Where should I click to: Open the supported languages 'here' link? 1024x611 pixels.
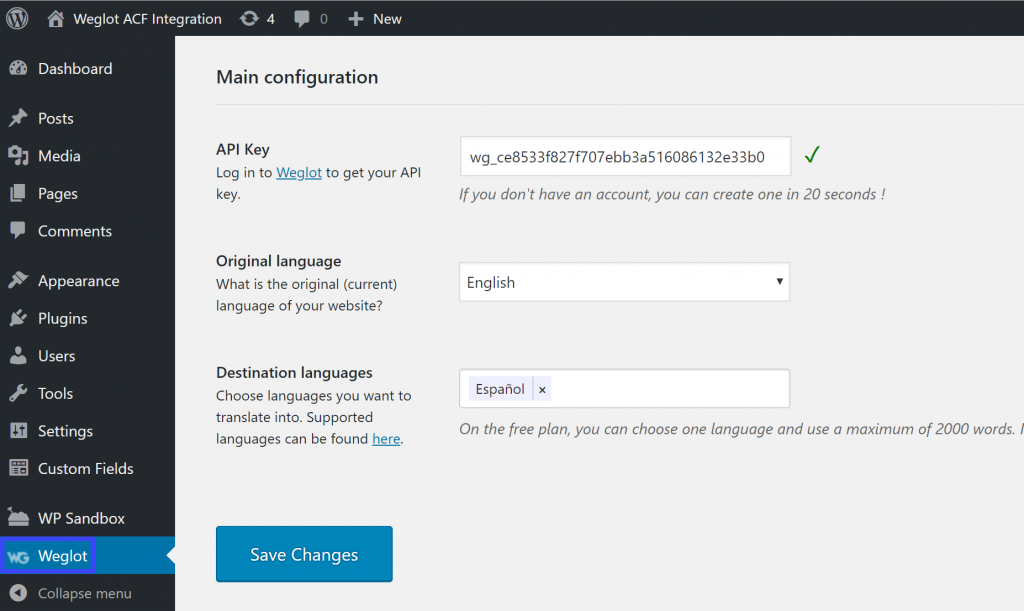[386, 439]
